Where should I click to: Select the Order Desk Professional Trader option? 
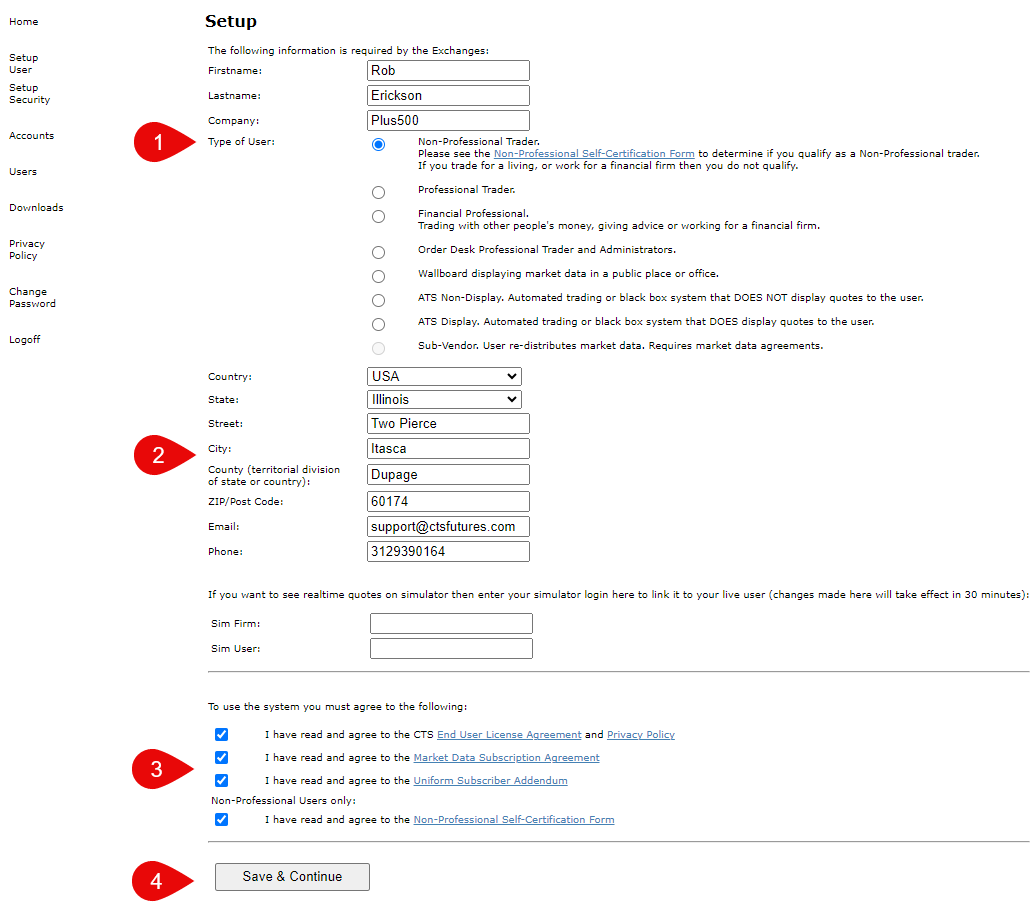click(378, 252)
